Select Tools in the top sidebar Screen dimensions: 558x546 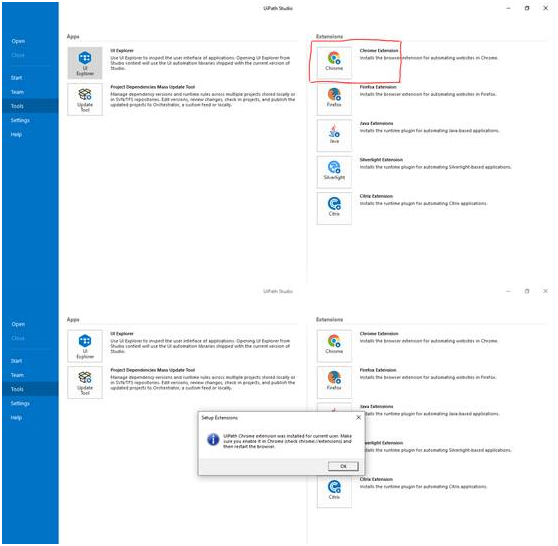[30, 106]
